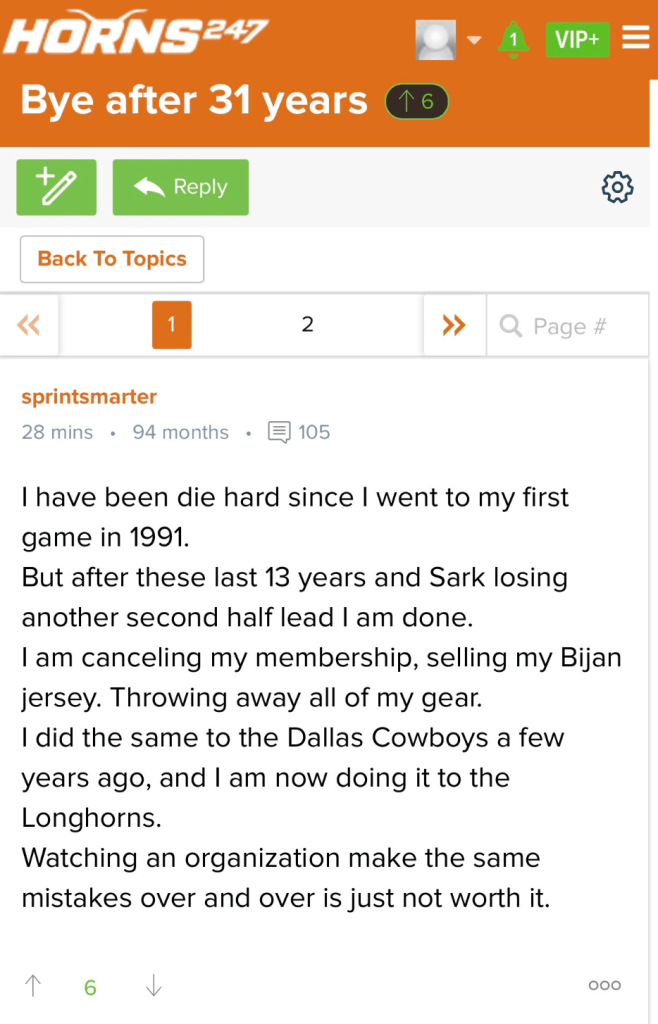
Task: Open topic settings gear icon
Action: [x=617, y=187]
